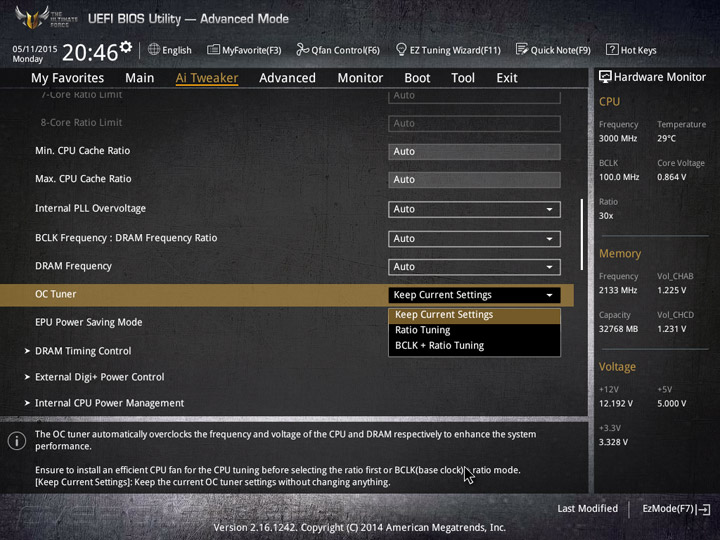Click the globe language icon
This screenshot has width=720, height=540.
[154, 50]
